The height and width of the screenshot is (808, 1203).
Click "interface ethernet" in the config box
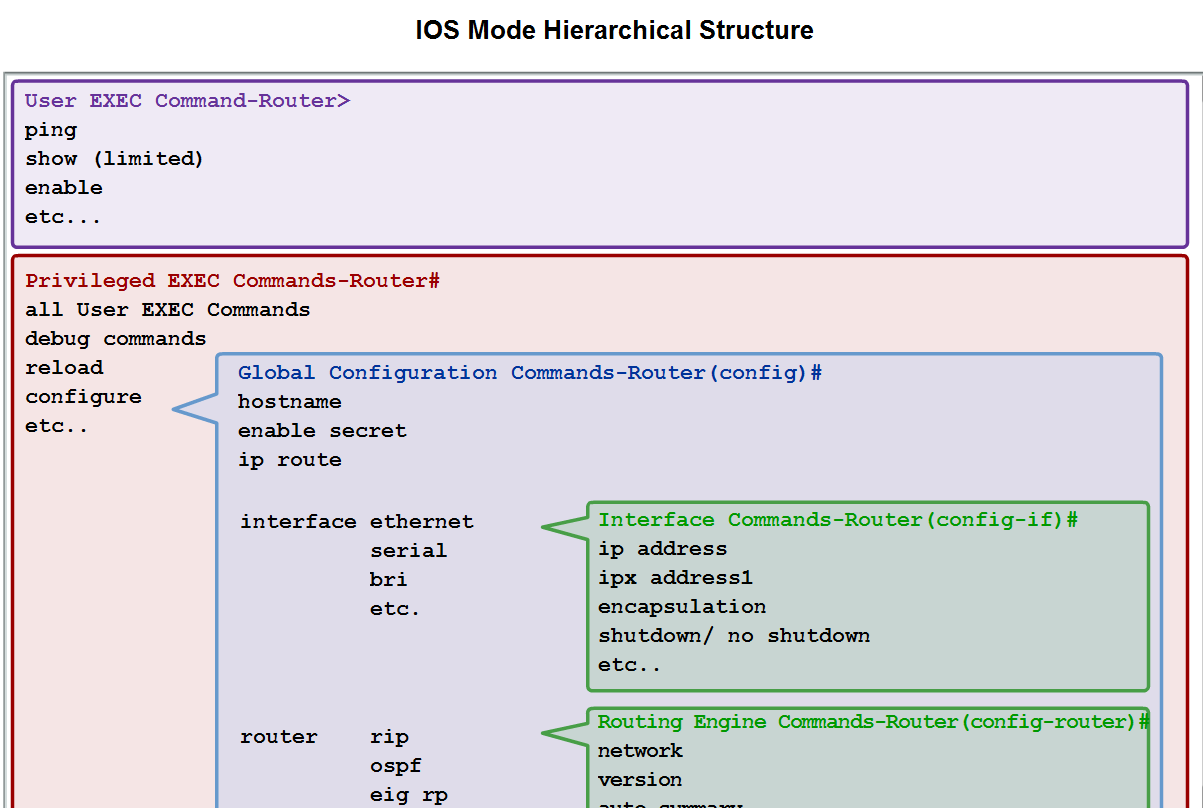pos(356,521)
